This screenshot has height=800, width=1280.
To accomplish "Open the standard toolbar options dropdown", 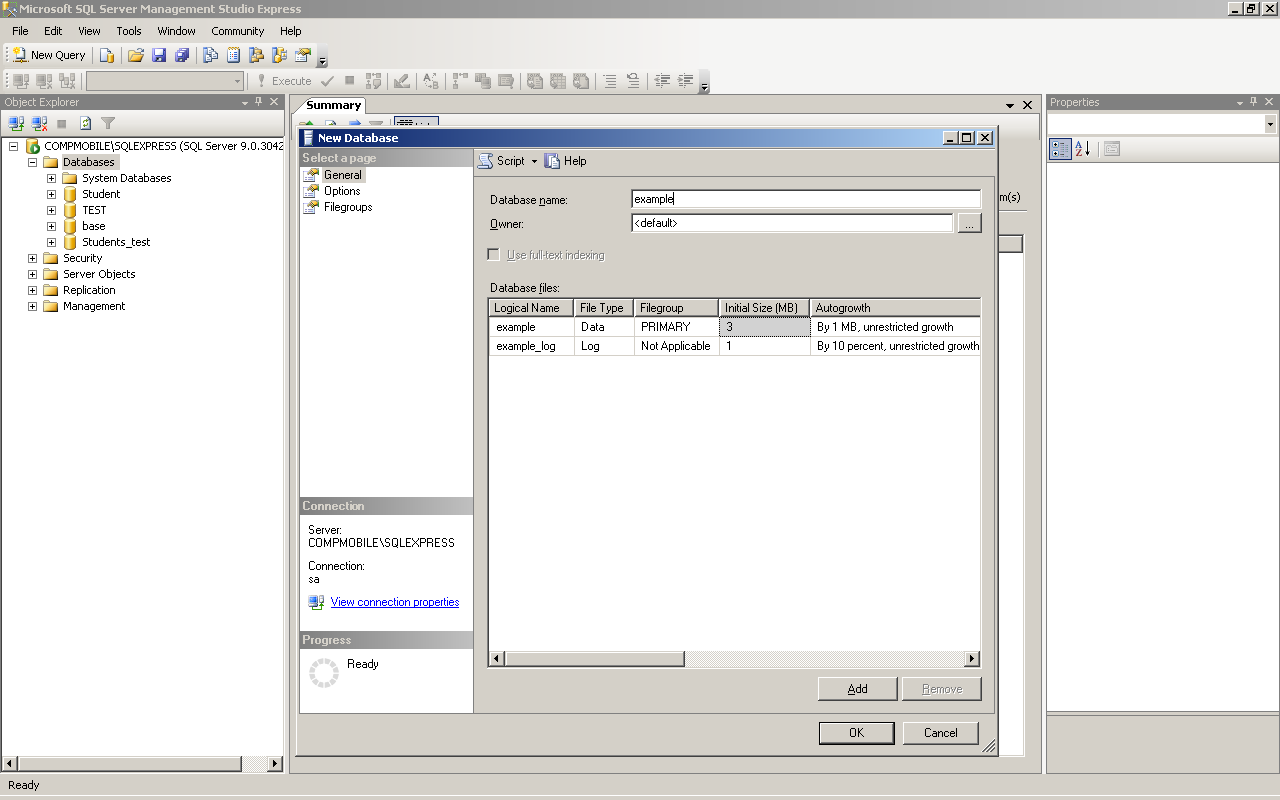I will pyautogui.click(x=322, y=60).
